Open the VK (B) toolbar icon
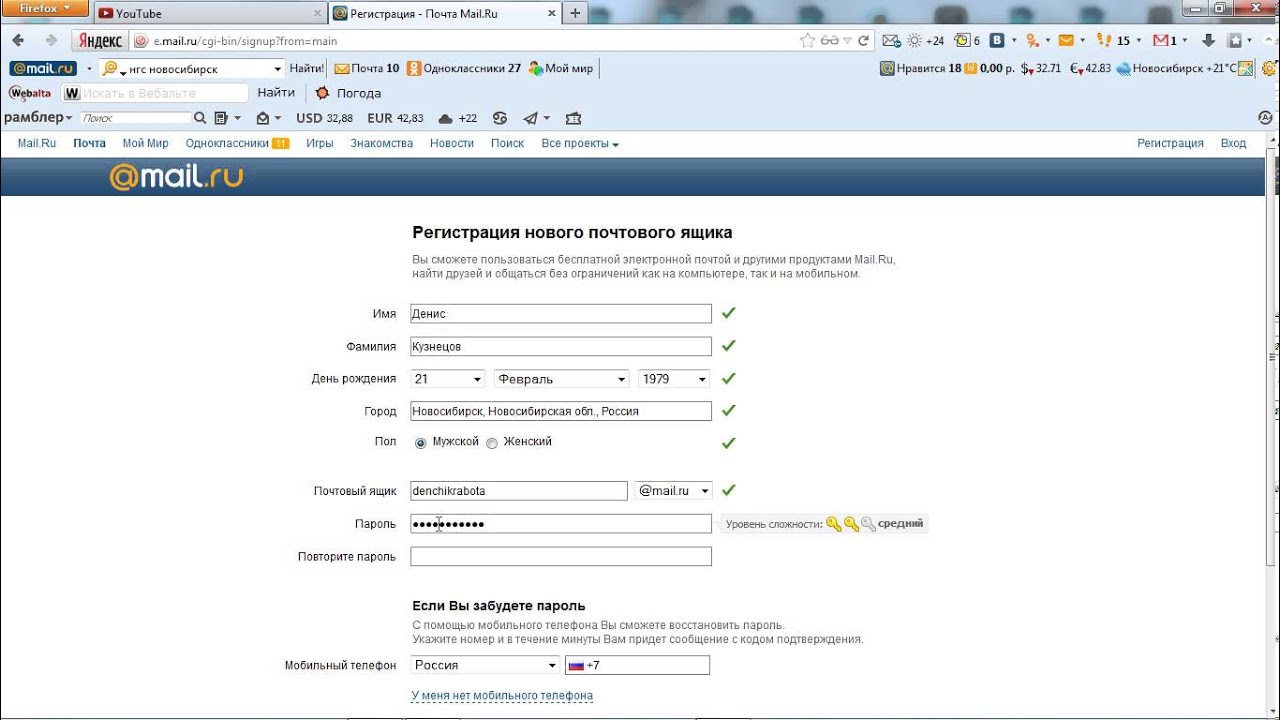The height and width of the screenshot is (720, 1280). [x=997, y=41]
